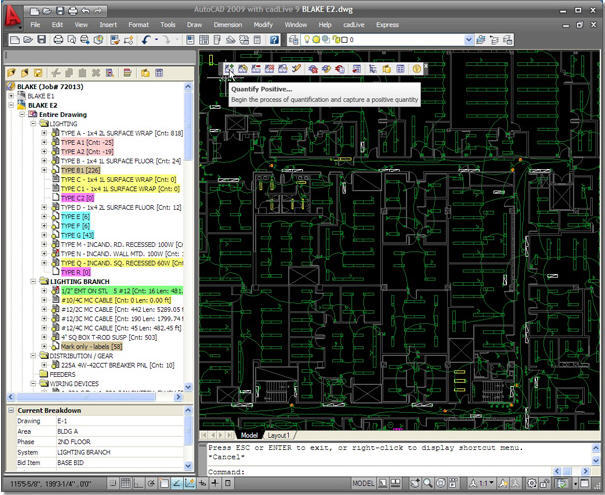Toggle MODEL space button in status bar

363,483
